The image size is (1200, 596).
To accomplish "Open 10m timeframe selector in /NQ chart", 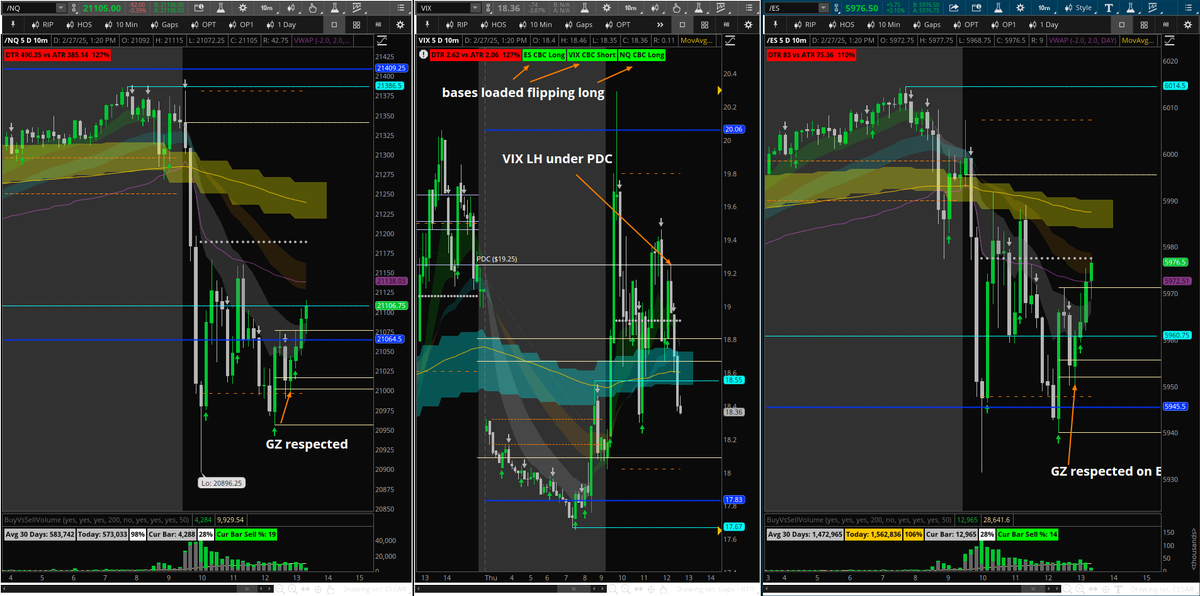I will click(267, 8).
